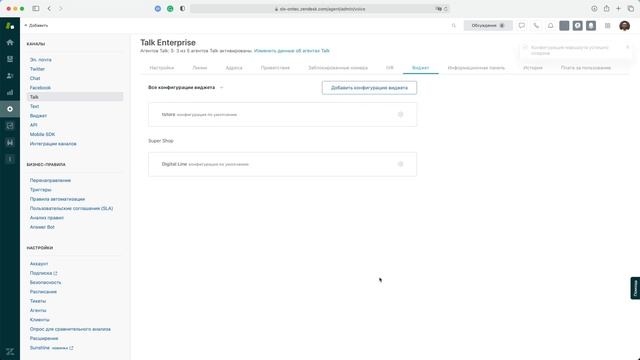This screenshot has height=360, width=640.
Task: Open 'Триггеры' business rules link
Action: [x=40, y=190]
